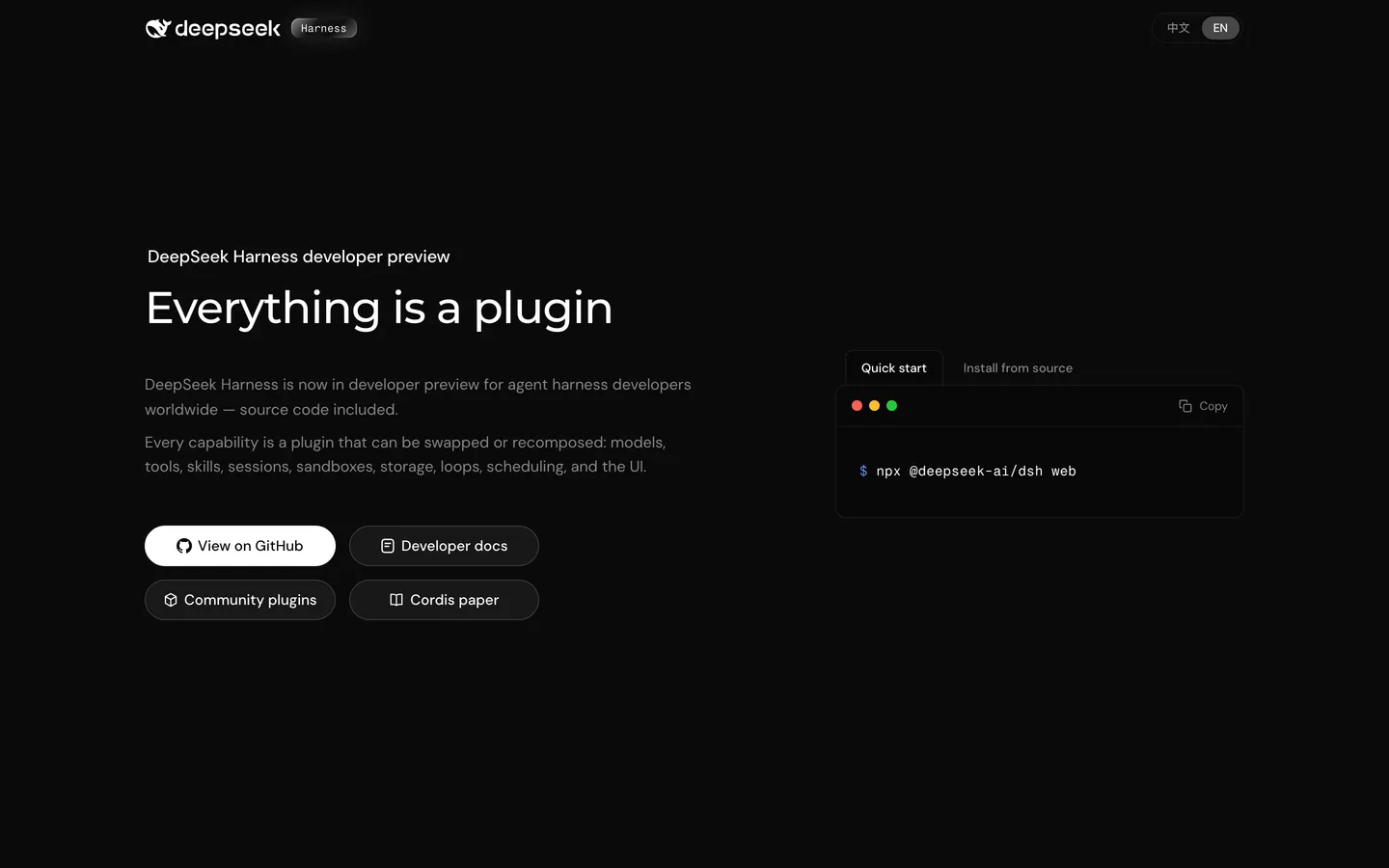Click the $ prompt symbol in terminal
The image size is (1389, 868).
click(863, 472)
